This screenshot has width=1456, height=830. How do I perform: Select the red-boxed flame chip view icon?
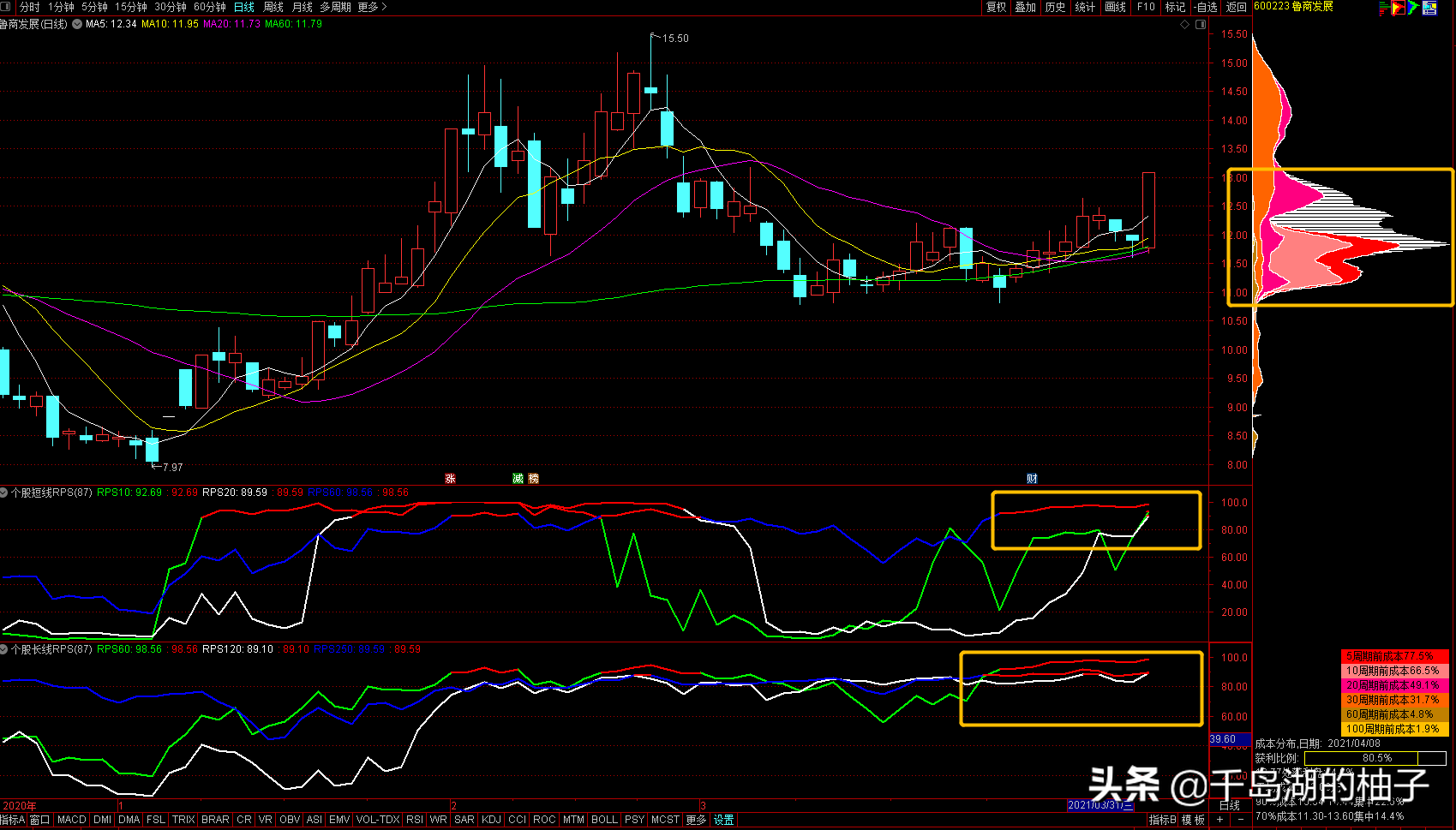tap(1399, 8)
